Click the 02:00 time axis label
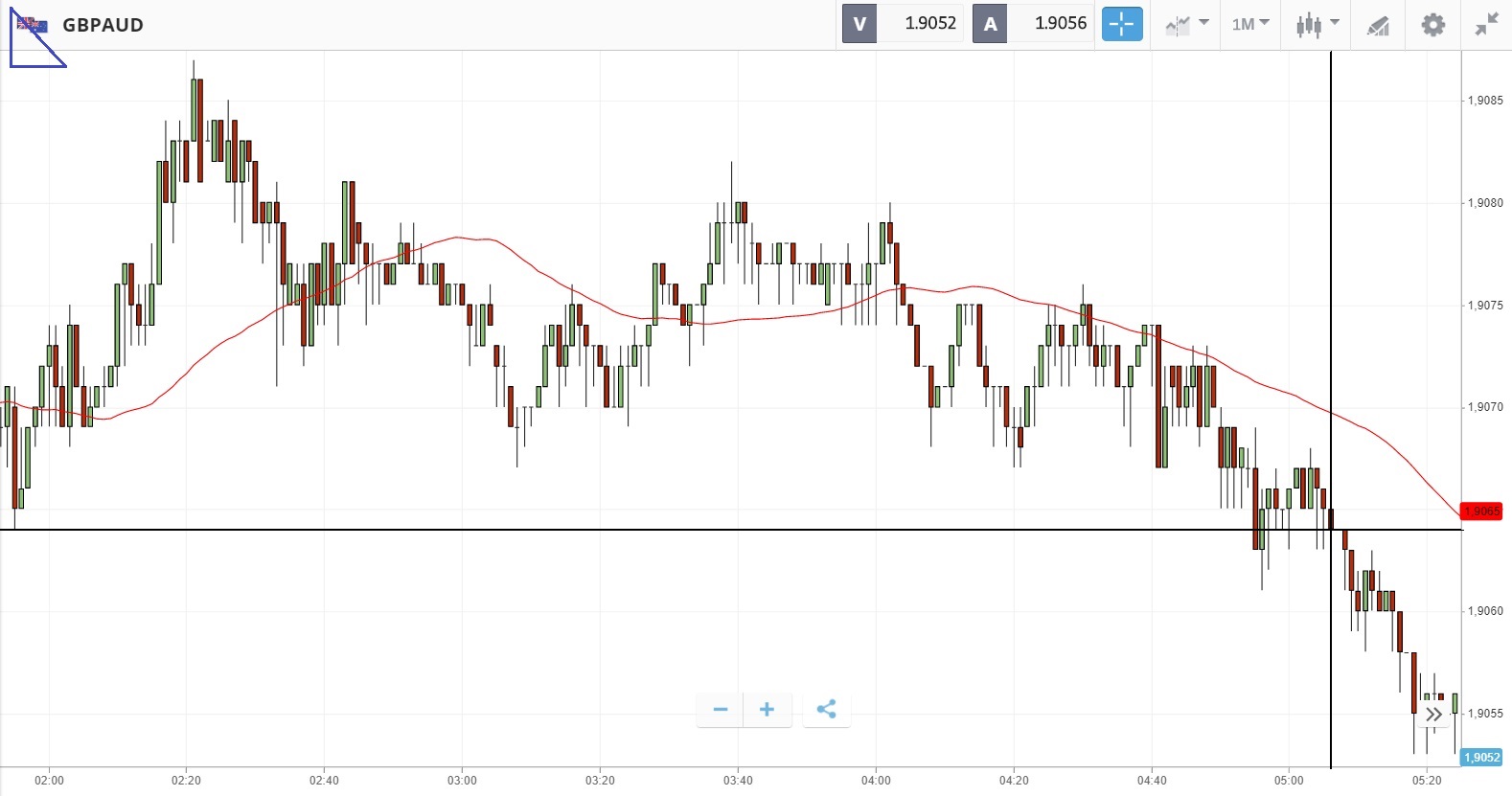Screen dimensions: 1512x796 (49, 781)
